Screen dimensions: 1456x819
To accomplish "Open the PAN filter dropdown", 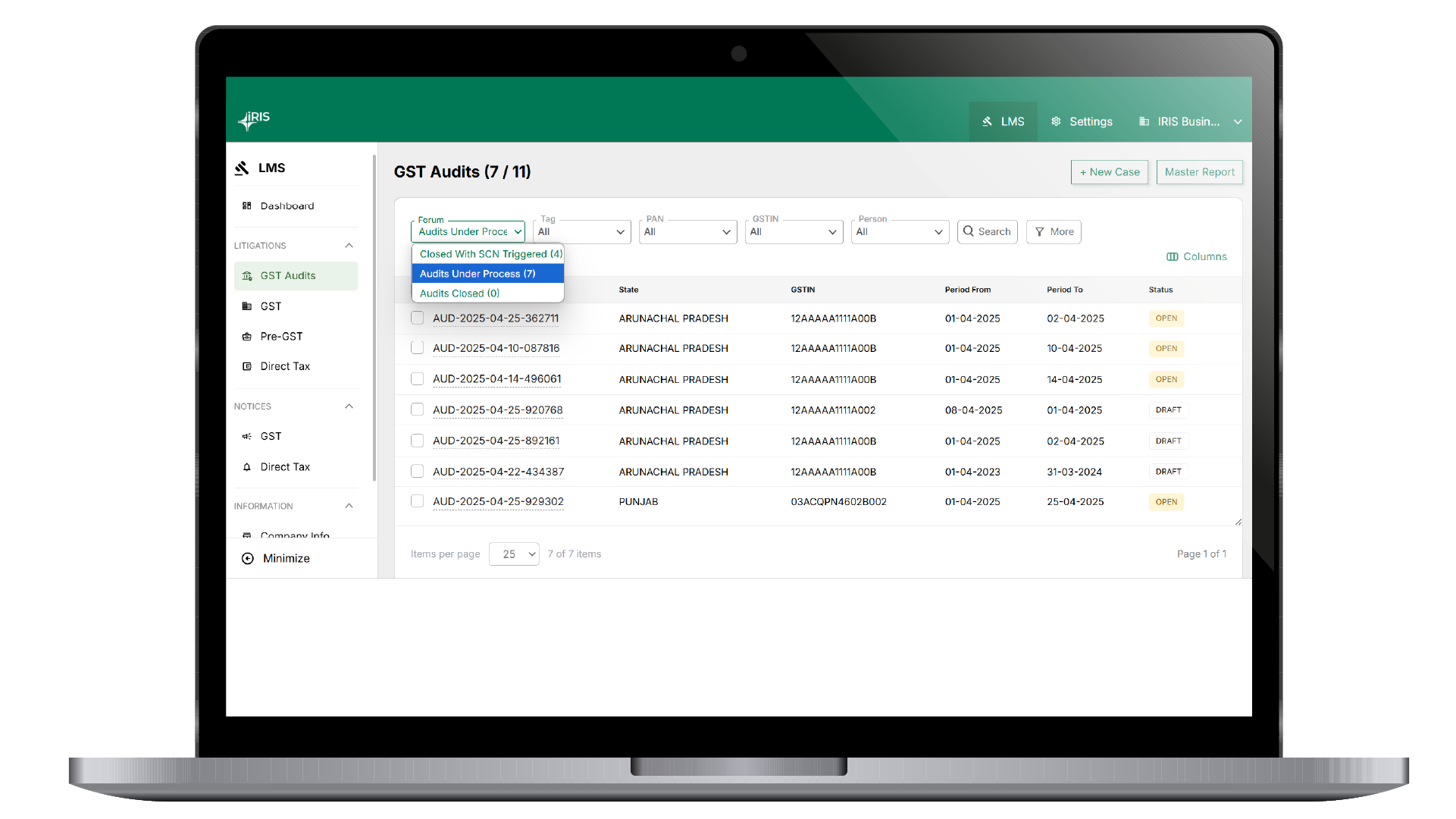I will pyautogui.click(x=688, y=231).
